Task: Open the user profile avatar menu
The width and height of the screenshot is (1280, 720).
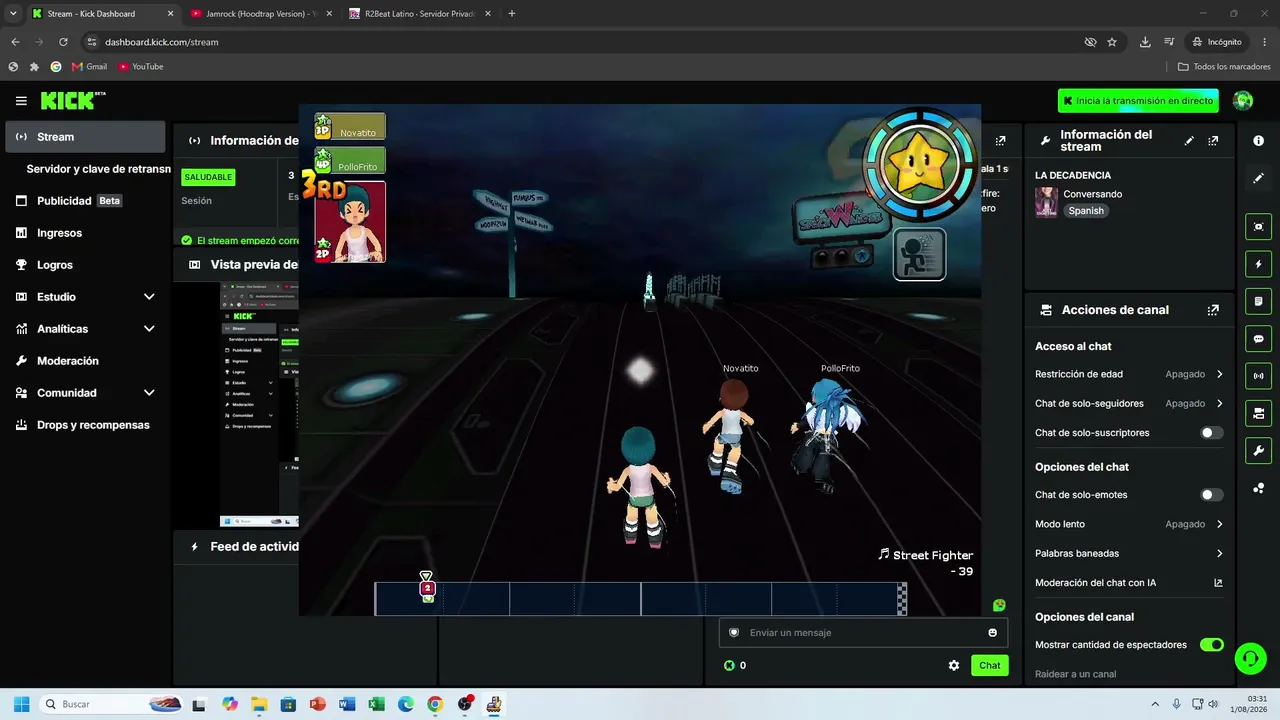Action: click(x=1243, y=101)
